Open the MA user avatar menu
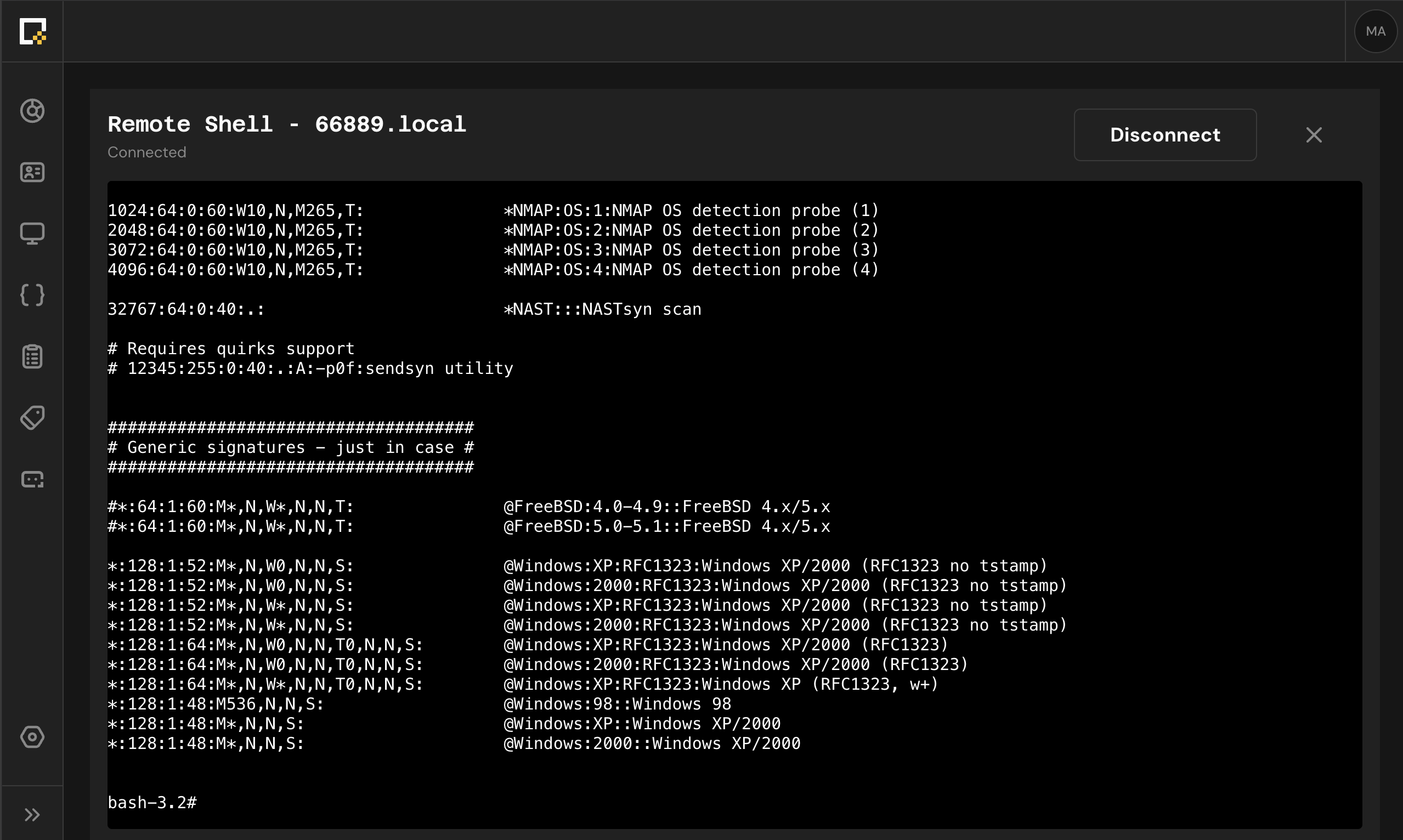This screenshot has width=1403, height=840. click(1375, 31)
